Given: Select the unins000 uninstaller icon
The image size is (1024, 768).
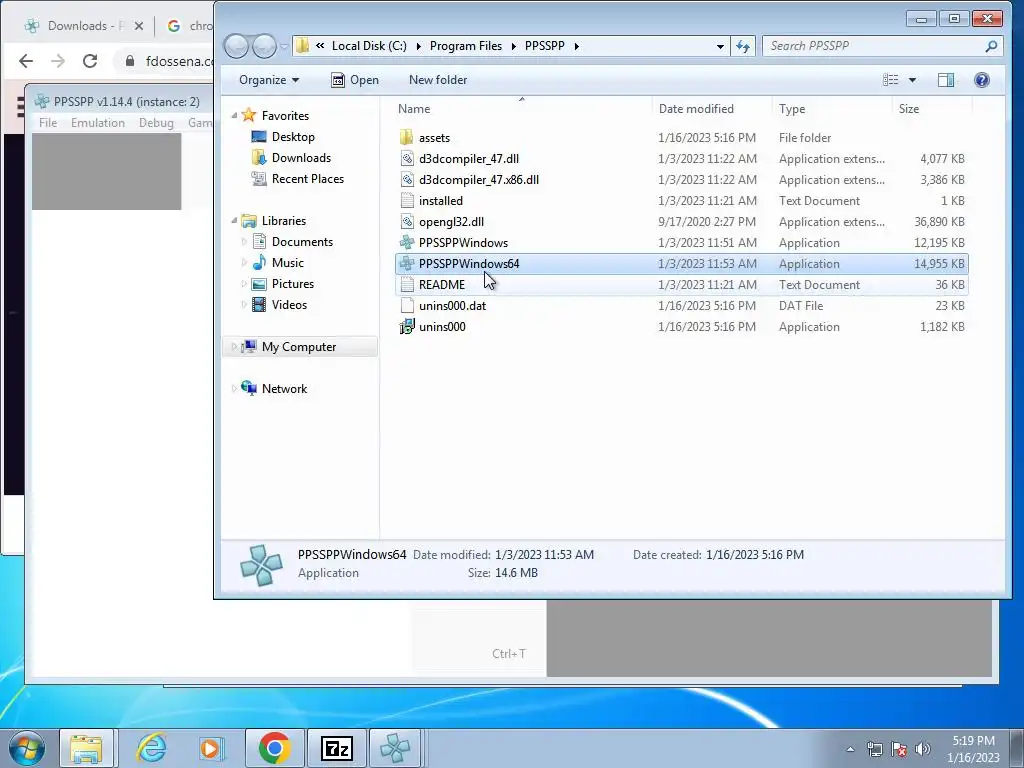Looking at the screenshot, I should (407, 326).
